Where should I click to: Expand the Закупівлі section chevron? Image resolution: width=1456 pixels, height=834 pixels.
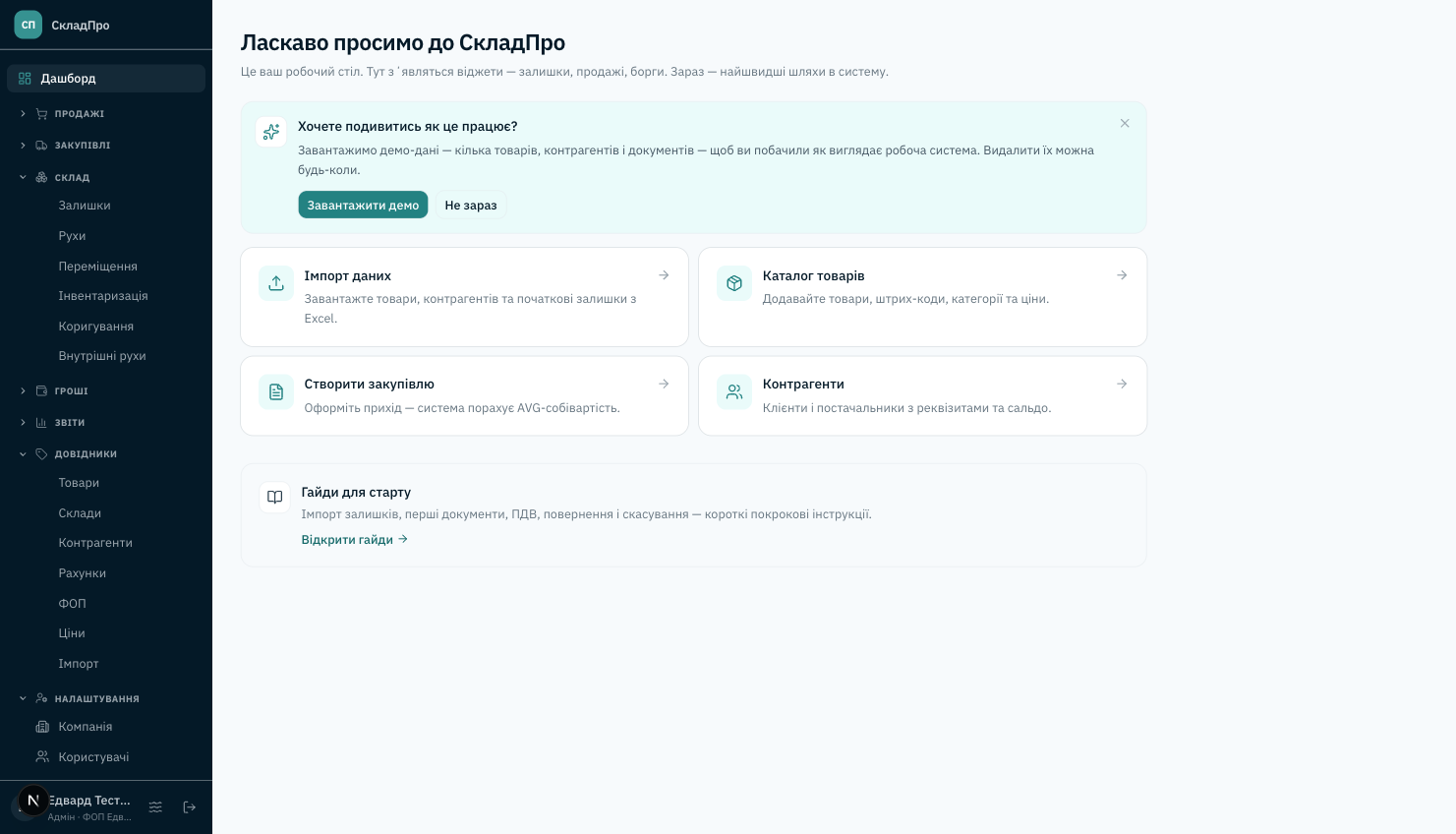(23, 146)
